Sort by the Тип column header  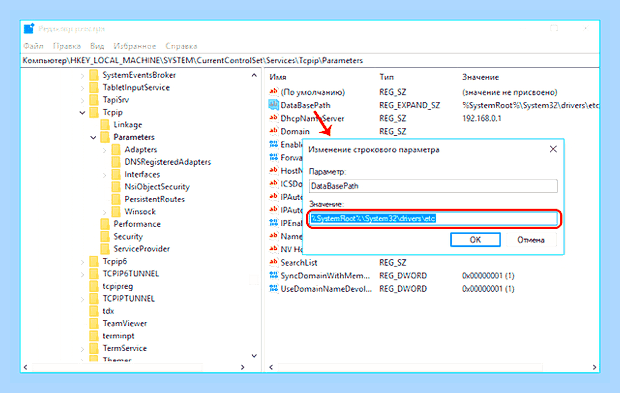tap(386, 77)
